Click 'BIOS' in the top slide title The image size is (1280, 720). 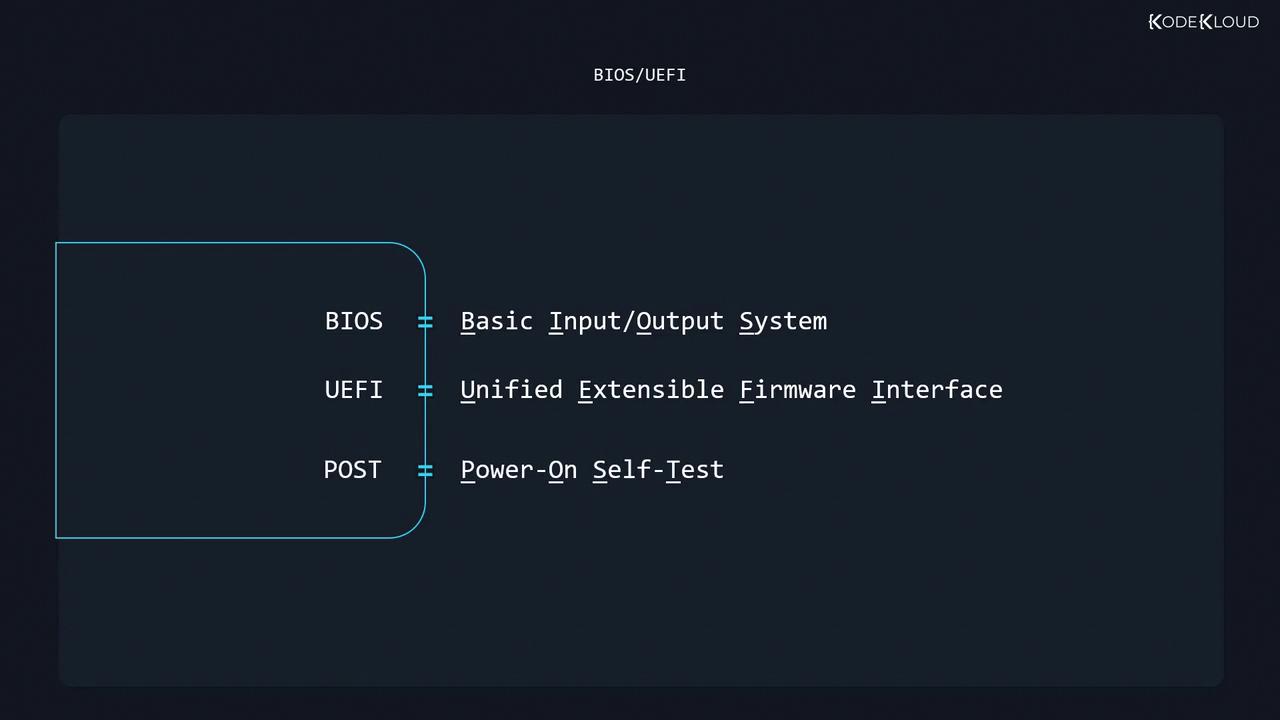[613, 75]
